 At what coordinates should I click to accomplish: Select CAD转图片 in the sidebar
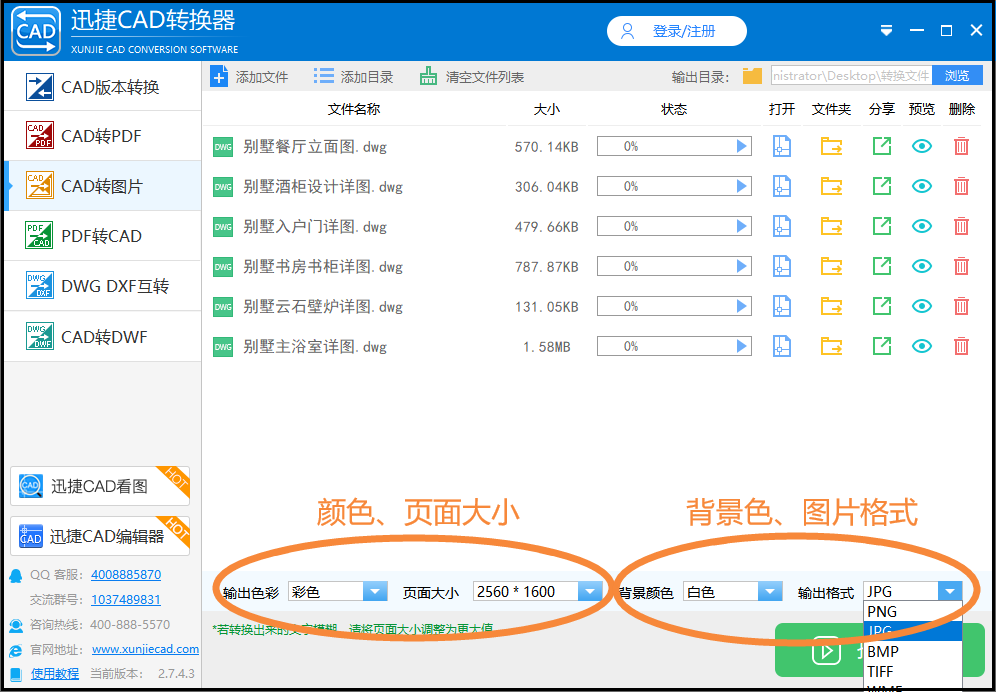click(103, 186)
